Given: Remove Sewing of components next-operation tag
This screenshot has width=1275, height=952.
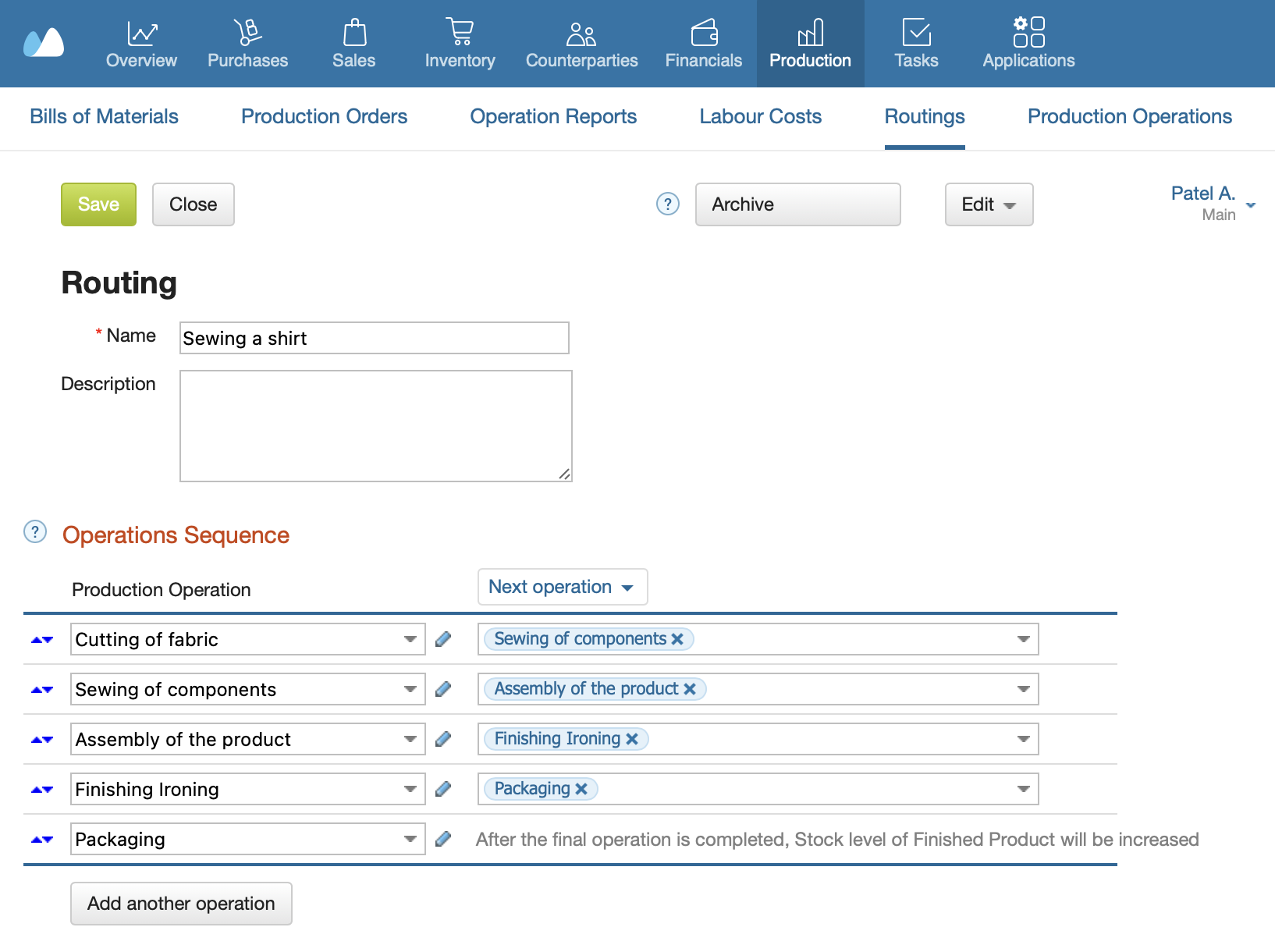Looking at the screenshot, I should (x=677, y=639).
